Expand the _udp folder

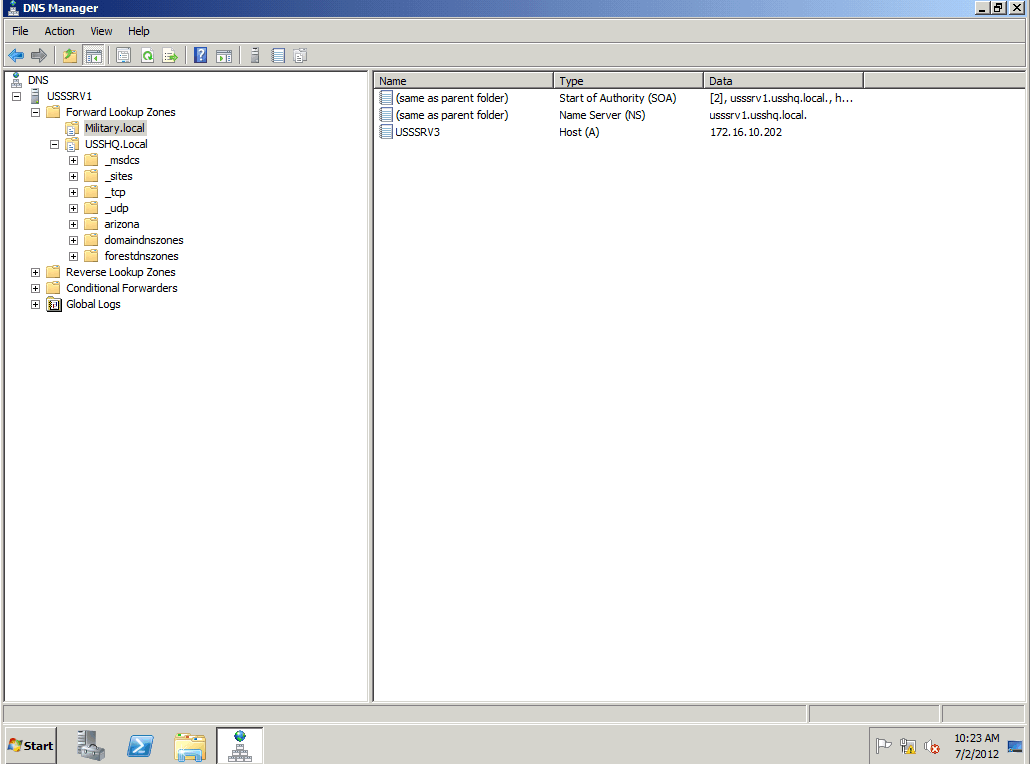coord(74,208)
